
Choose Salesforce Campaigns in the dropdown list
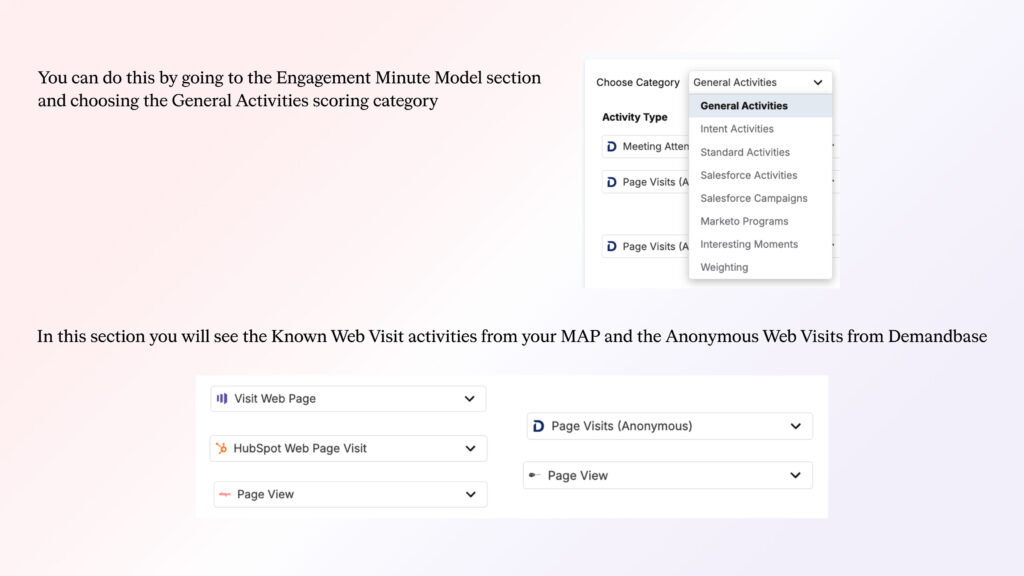click(x=753, y=198)
